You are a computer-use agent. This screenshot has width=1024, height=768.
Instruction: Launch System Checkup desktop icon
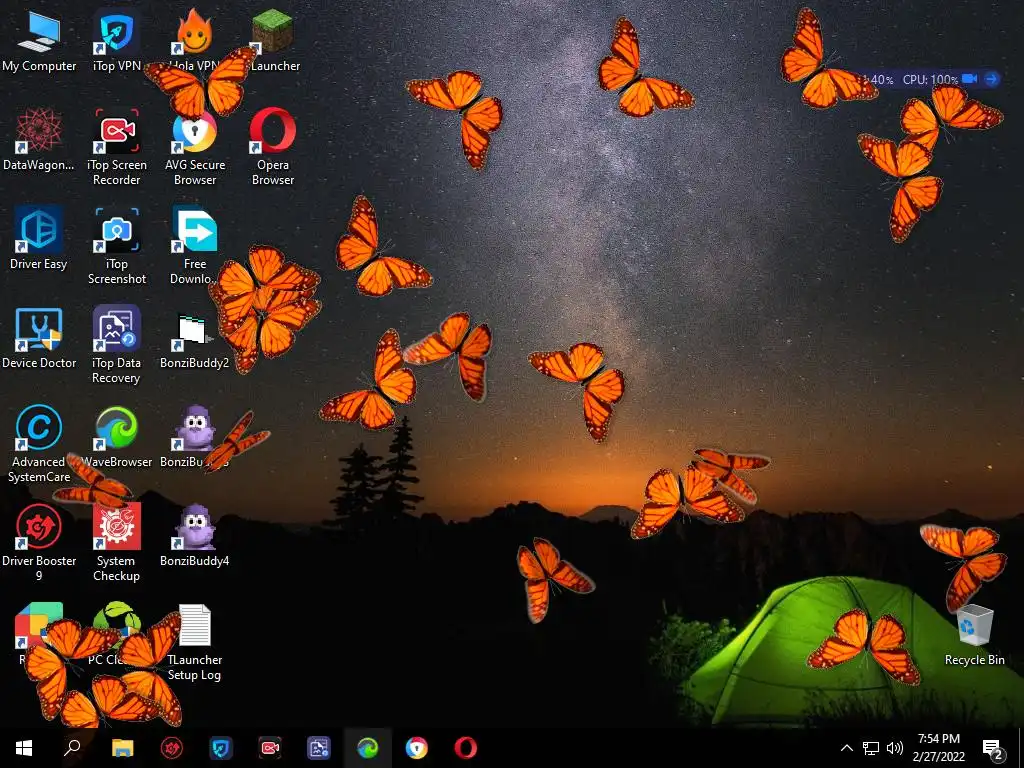pos(117,543)
